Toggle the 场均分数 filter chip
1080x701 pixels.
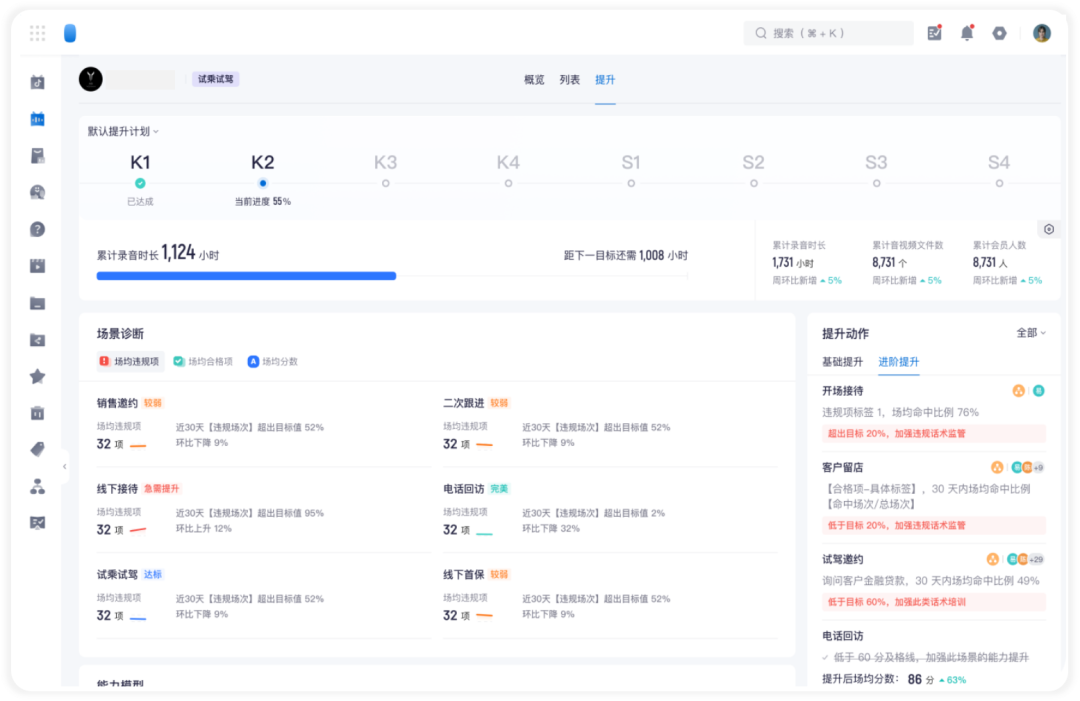pos(273,362)
